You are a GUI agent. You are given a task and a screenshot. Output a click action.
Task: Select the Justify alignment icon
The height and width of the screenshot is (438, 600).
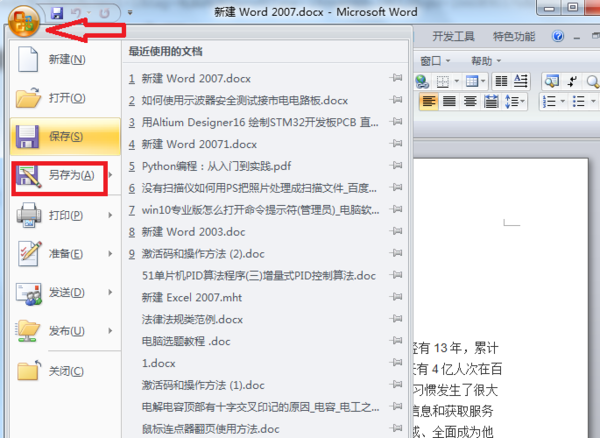click(x=449, y=101)
